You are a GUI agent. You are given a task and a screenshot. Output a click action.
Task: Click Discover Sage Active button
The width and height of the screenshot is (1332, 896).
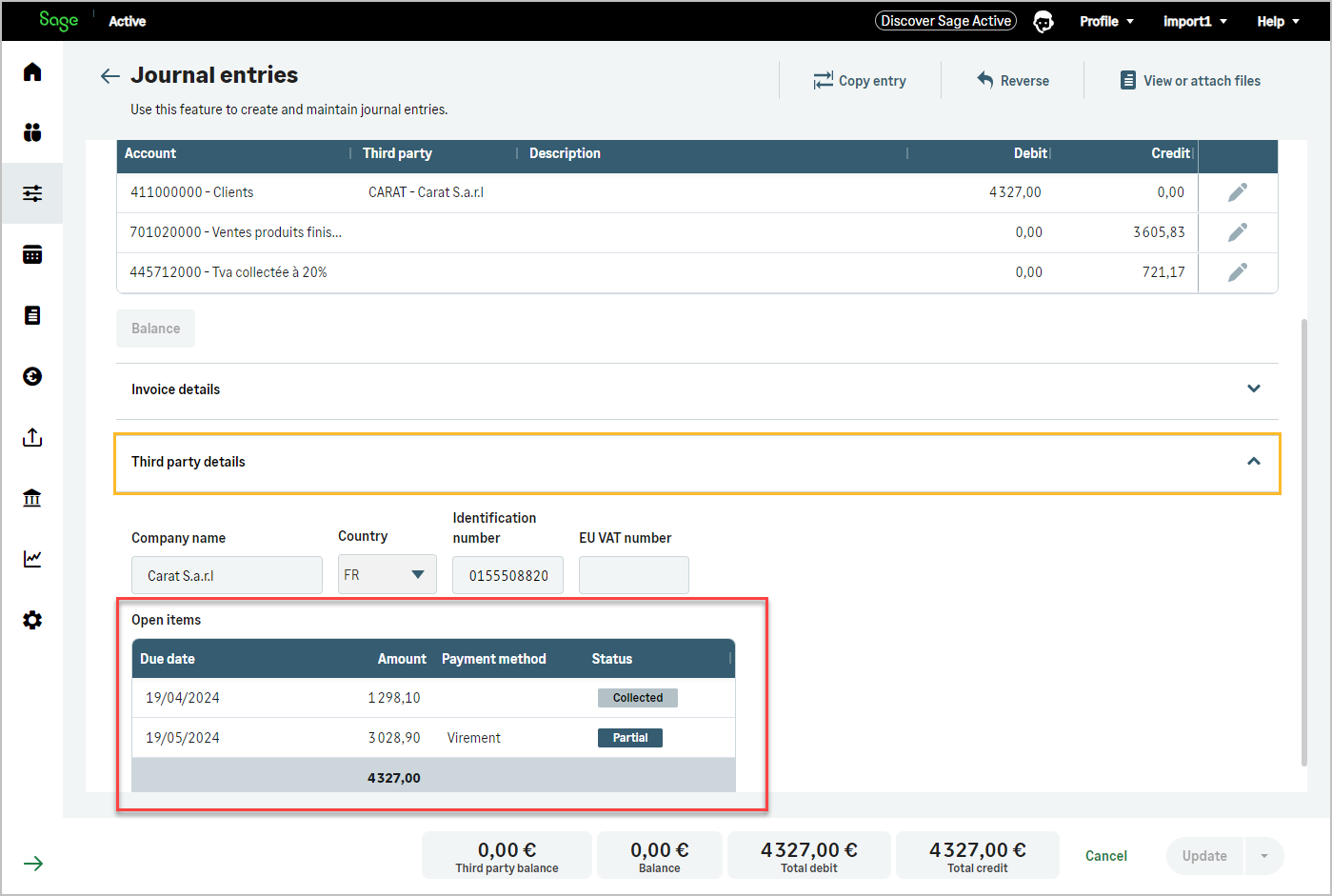[x=945, y=21]
